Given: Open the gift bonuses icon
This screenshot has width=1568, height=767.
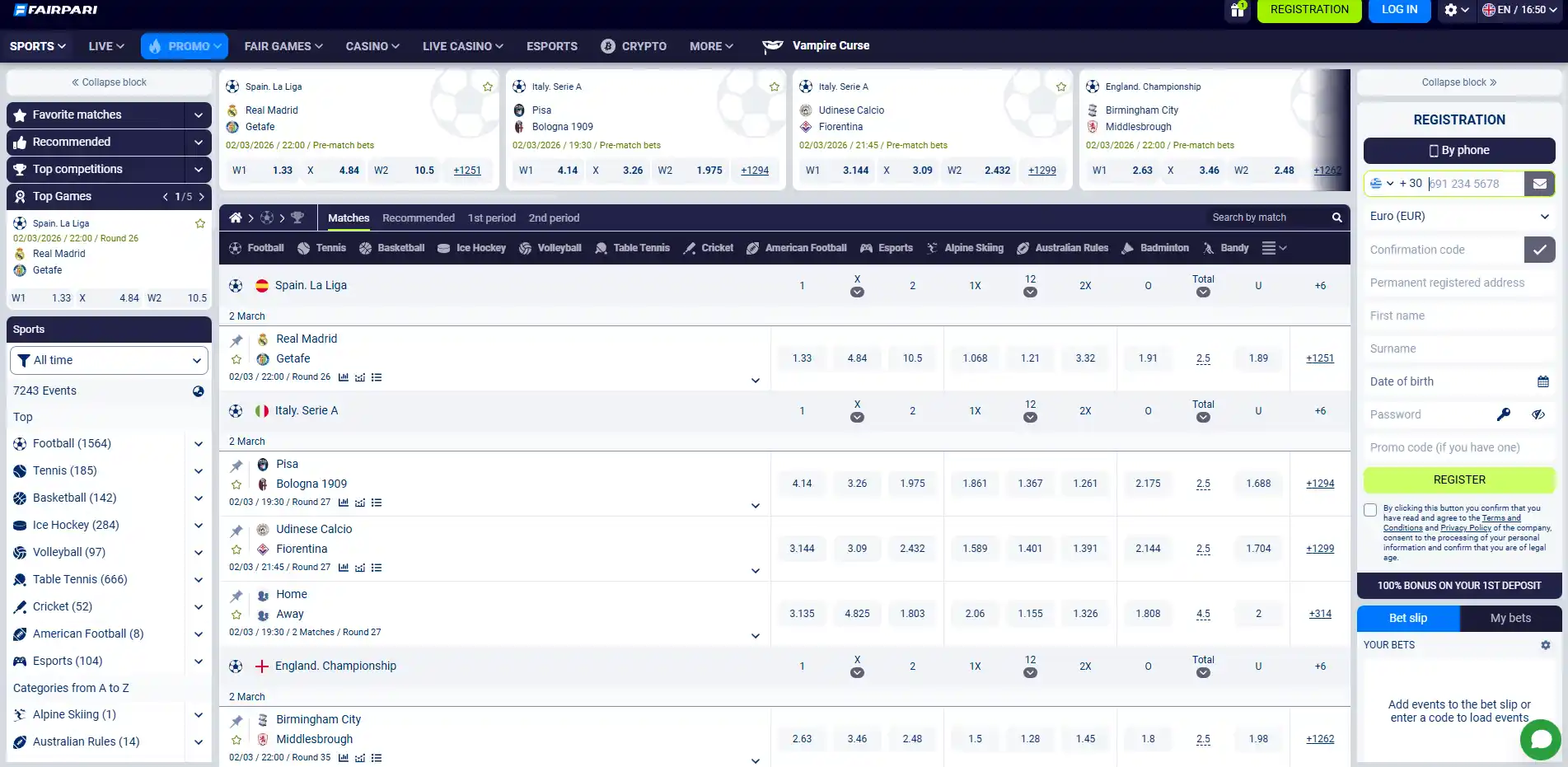Looking at the screenshot, I should 1237,10.
